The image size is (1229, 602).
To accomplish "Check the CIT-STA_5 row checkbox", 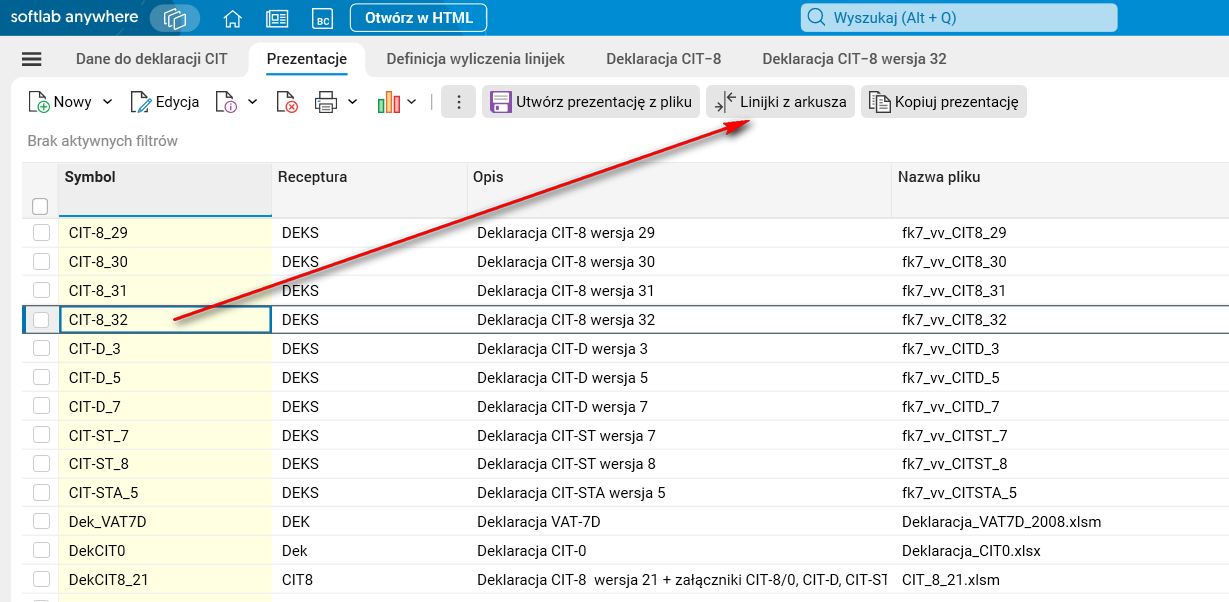I will coord(41,493).
